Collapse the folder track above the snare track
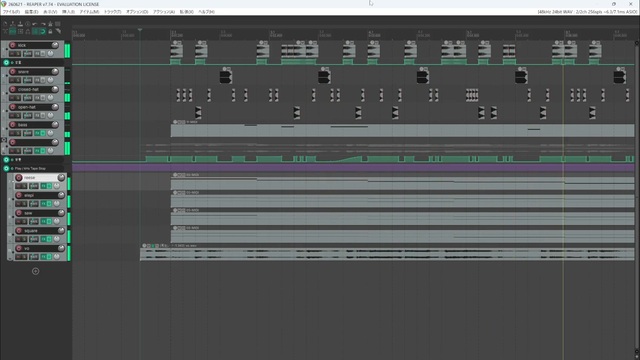The image size is (640, 360). coord(6,62)
